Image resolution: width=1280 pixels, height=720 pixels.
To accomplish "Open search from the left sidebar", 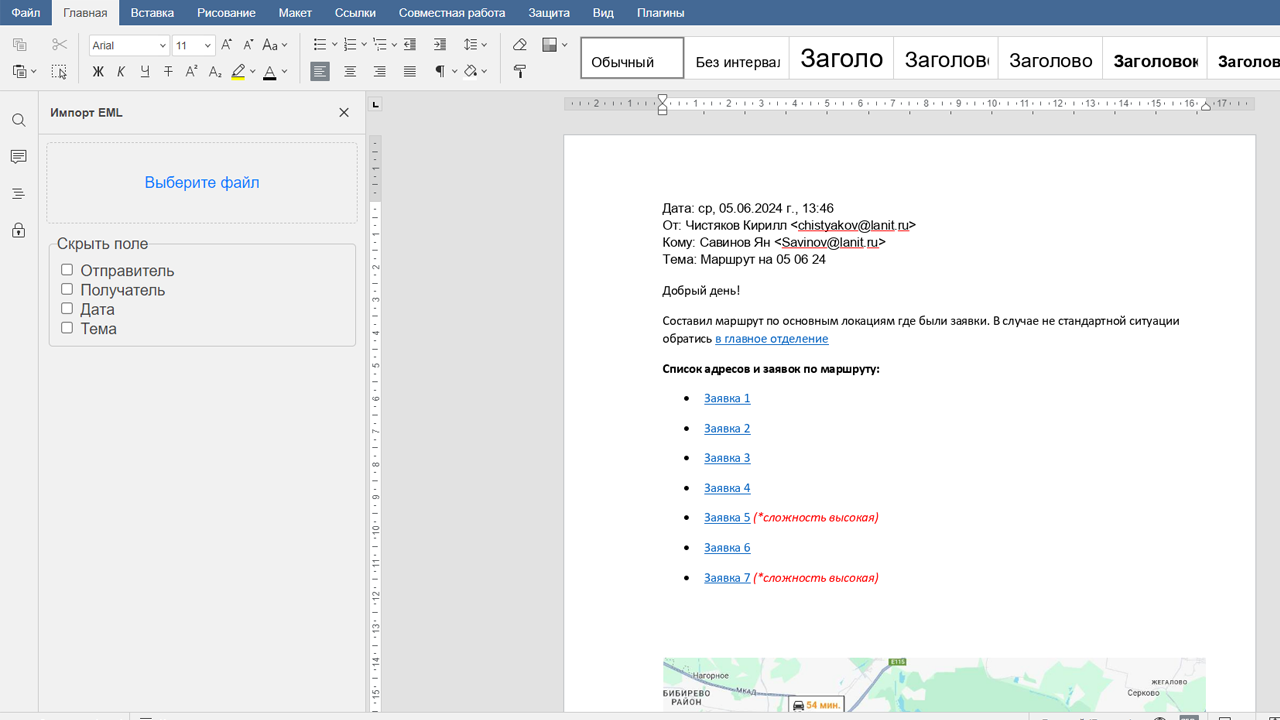I will pos(18,120).
